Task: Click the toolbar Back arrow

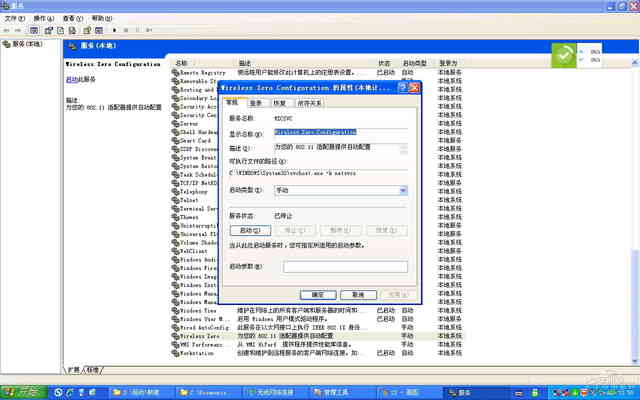Action: click(7, 30)
